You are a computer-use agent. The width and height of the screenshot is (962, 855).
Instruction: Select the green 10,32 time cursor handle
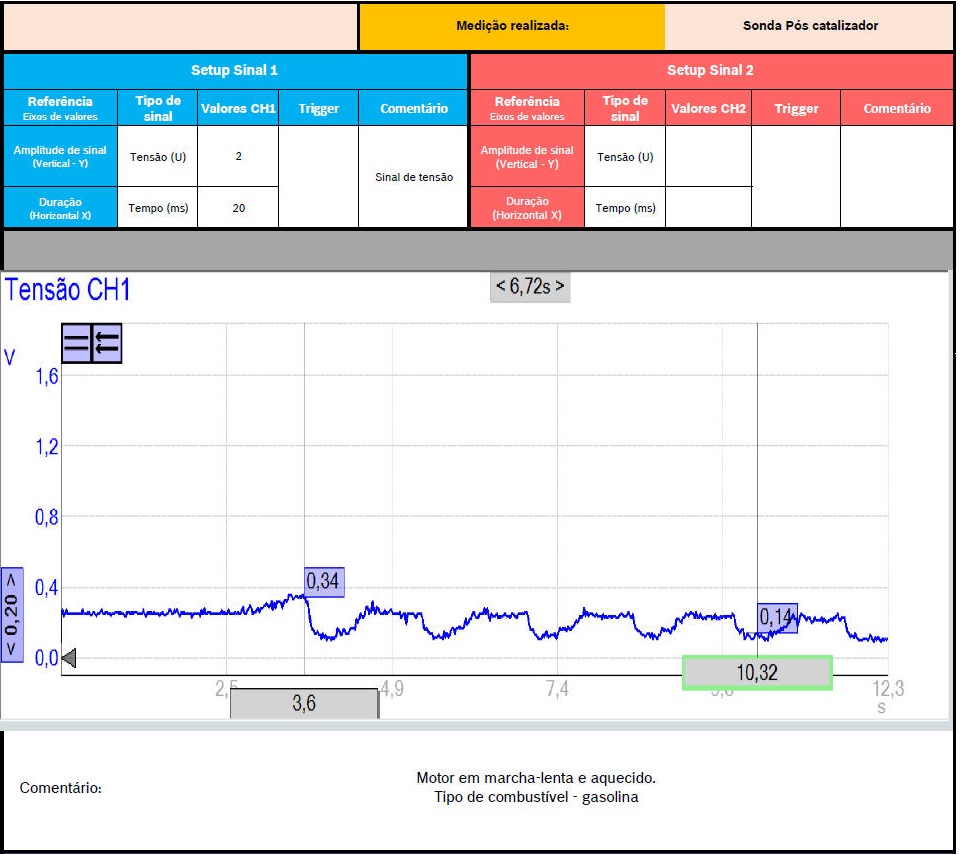757,673
